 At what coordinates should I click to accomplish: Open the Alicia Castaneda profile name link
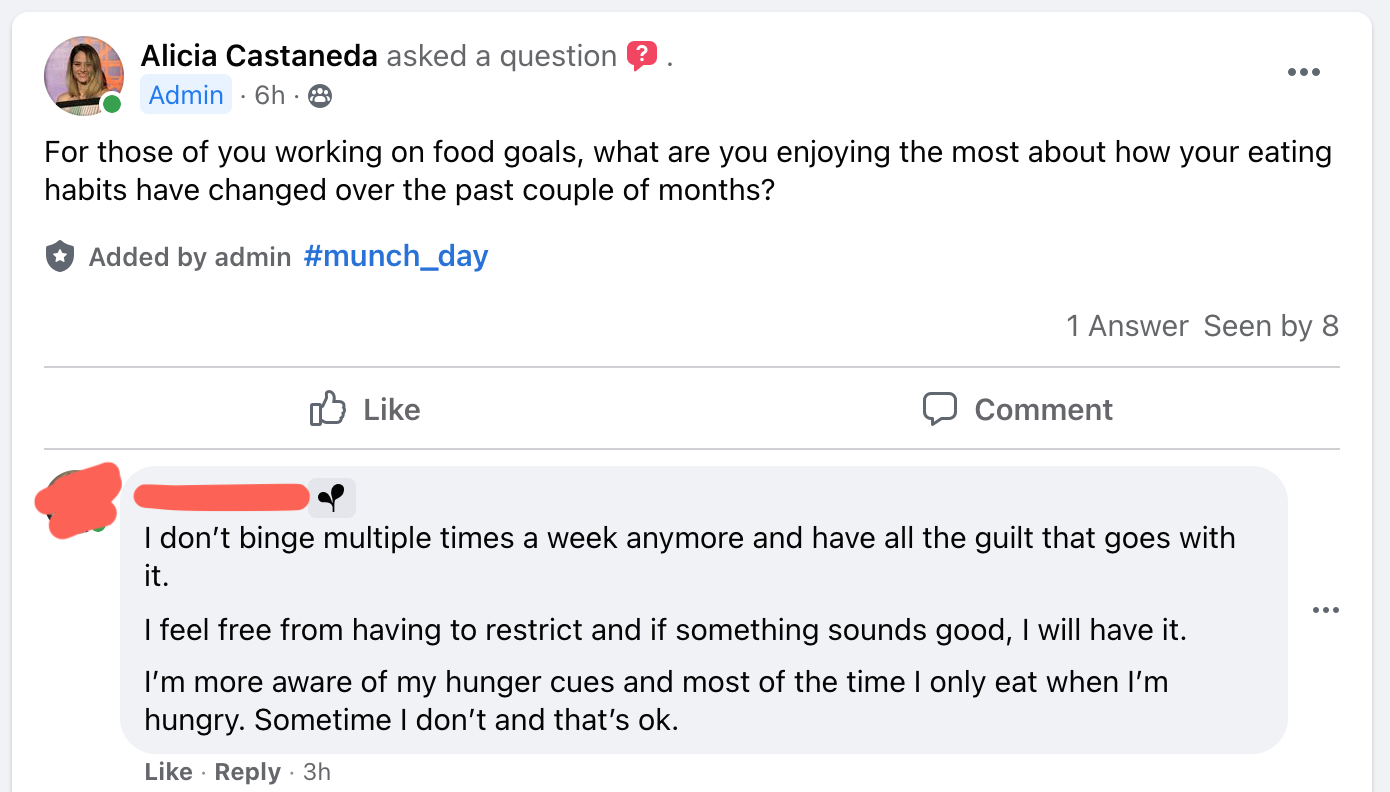pyautogui.click(x=259, y=56)
